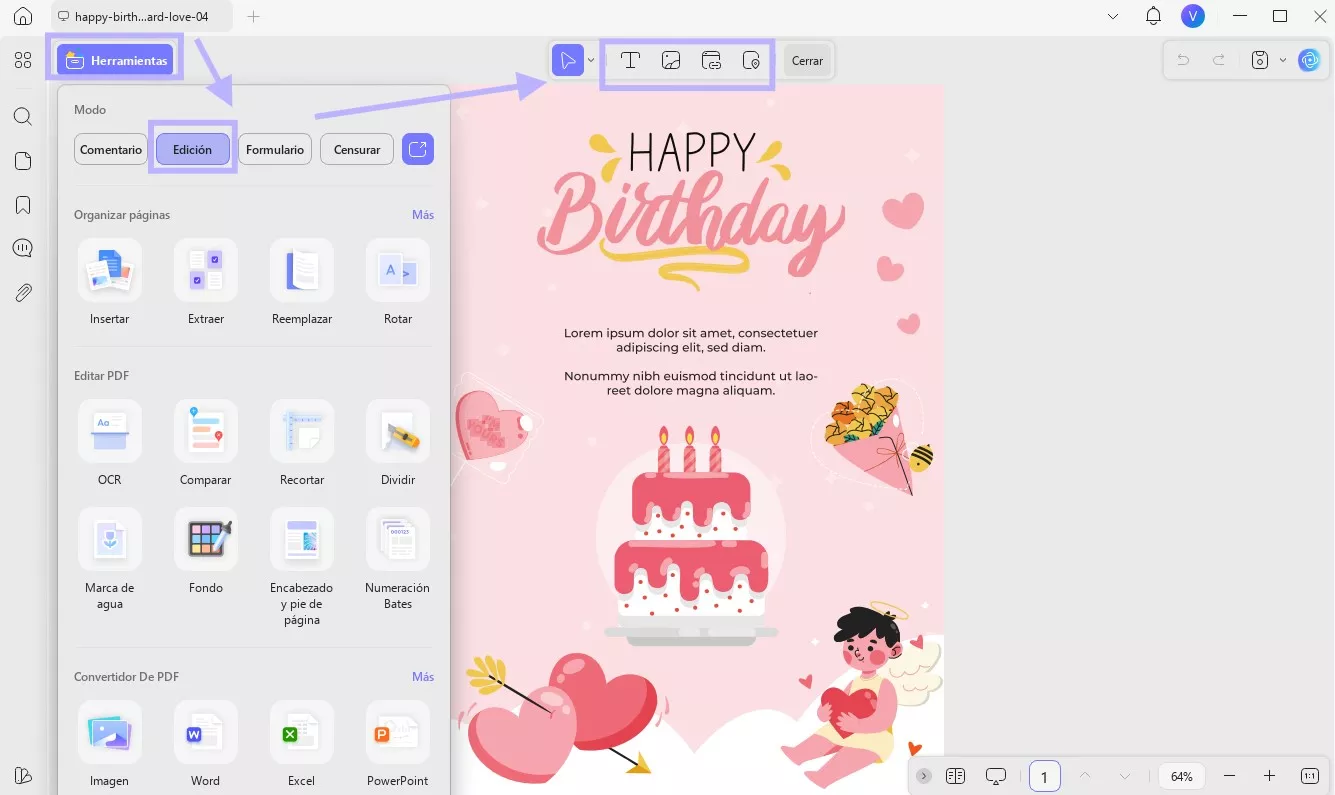Image resolution: width=1335 pixels, height=795 pixels.
Task: Start the slideshow presentation icon
Action: point(995,776)
